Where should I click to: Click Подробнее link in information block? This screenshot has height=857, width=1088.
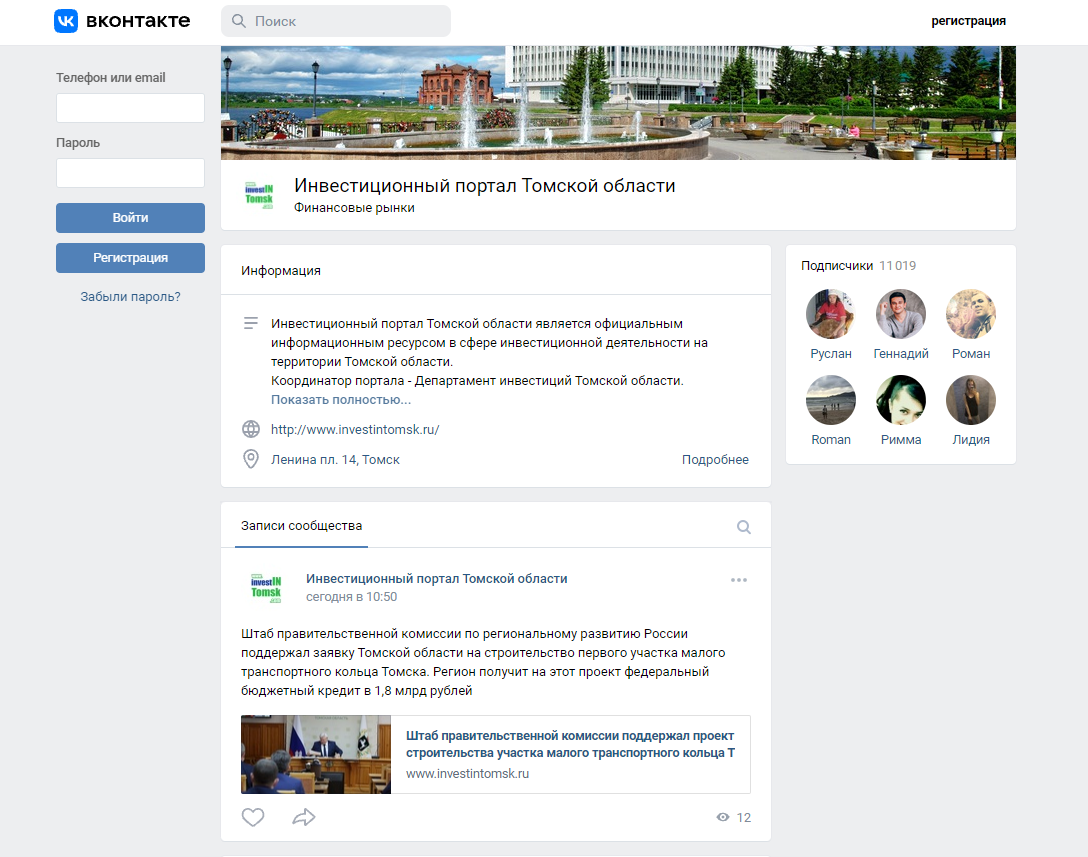coord(715,459)
